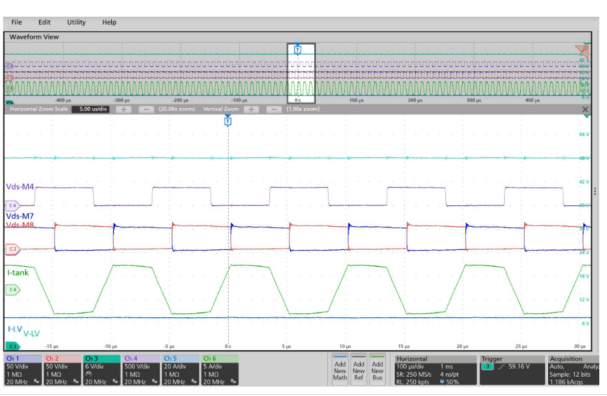The height and width of the screenshot is (396, 607).
Task: Open the Trigger settings badge
Action: pos(512,370)
